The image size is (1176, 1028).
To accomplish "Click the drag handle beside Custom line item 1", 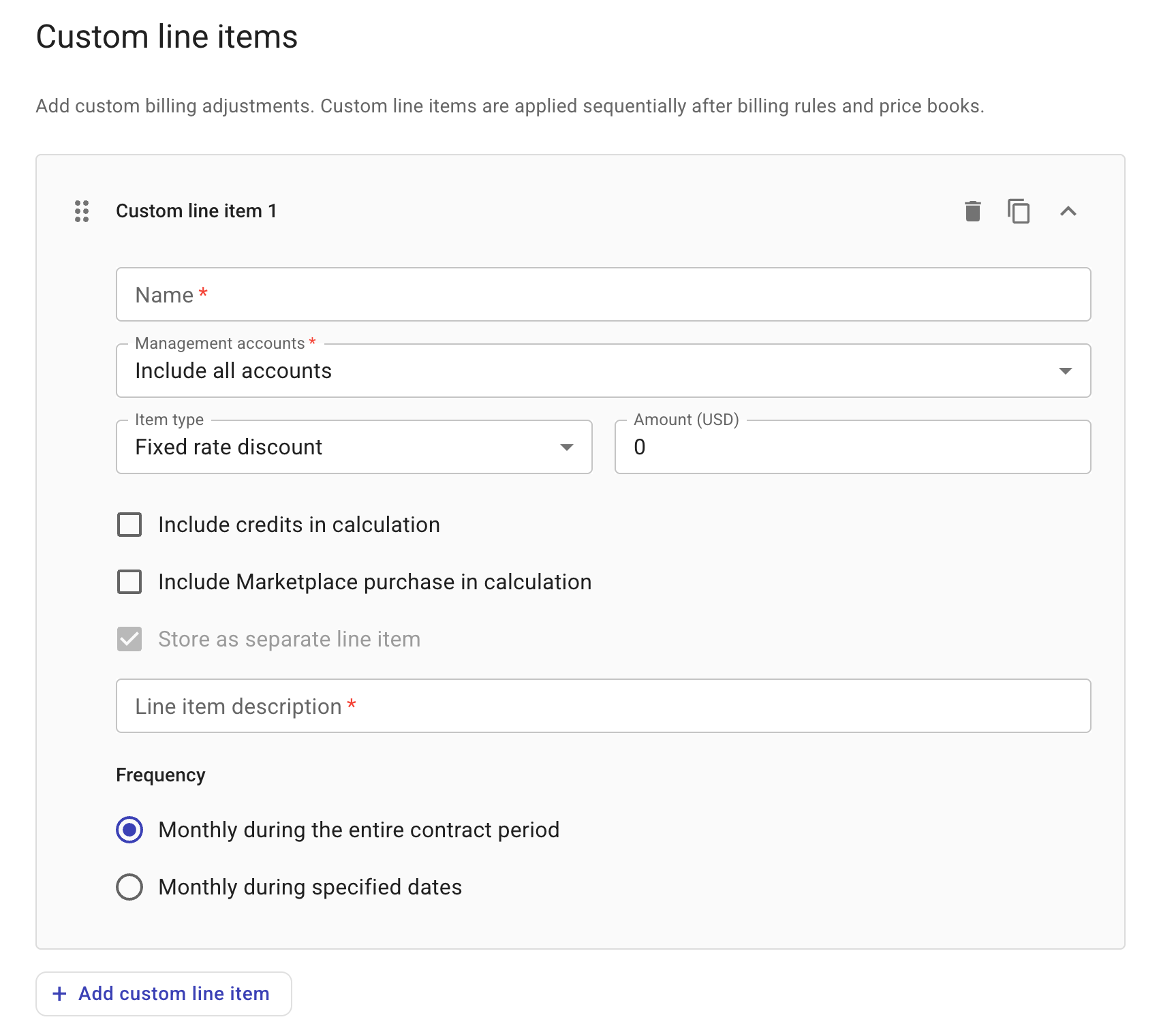I will tap(81, 212).
